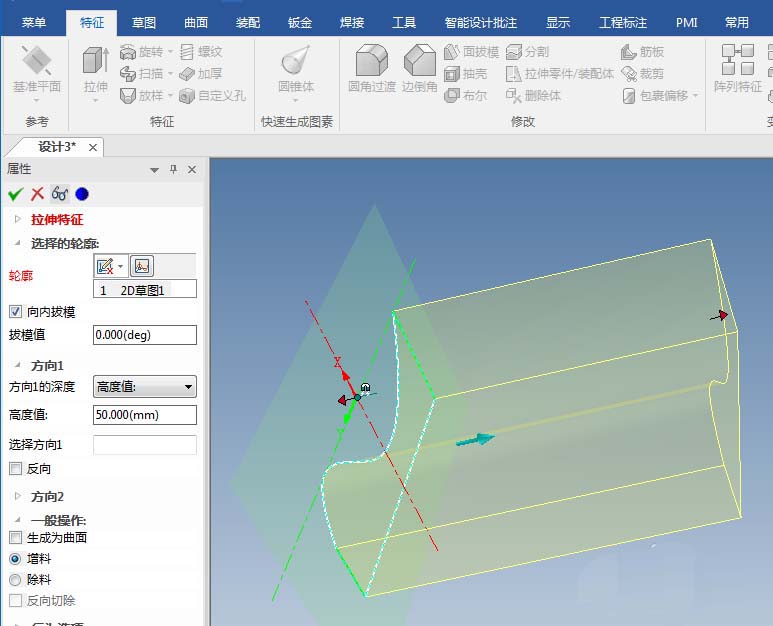Select the 增料 radio button
The width and height of the screenshot is (773, 626).
pyautogui.click(x=15, y=559)
